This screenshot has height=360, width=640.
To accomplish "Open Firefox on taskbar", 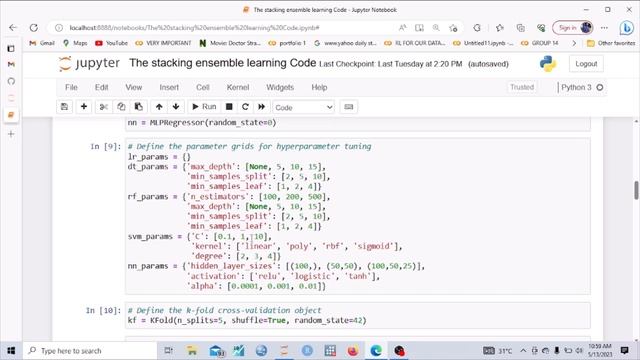I will pyautogui.click(x=353, y=351).
